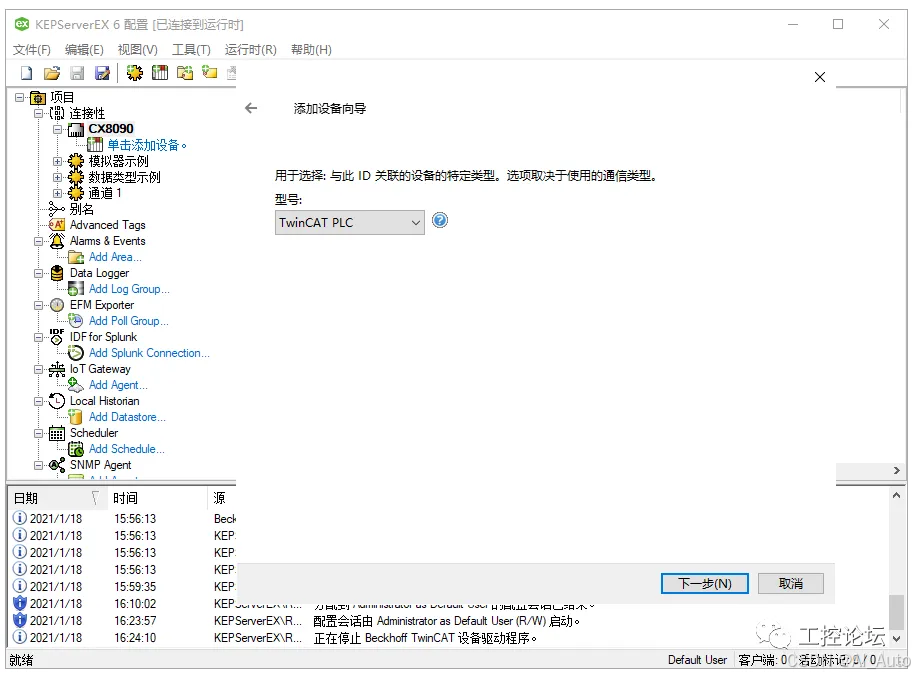Open the 工具(T) menu
The image size is (915, 676).
point(191,50)
